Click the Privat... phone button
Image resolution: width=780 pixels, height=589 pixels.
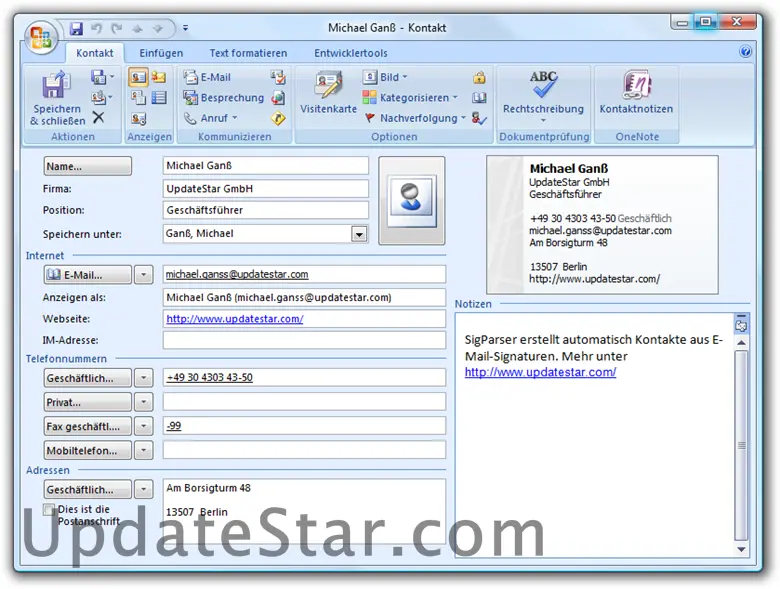coord(88,402)
